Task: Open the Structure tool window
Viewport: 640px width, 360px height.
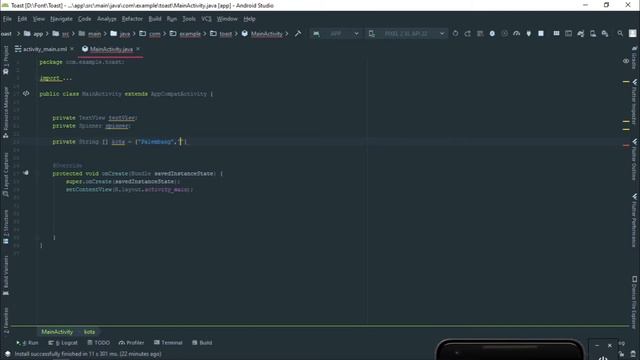Action: click(6, 227)
